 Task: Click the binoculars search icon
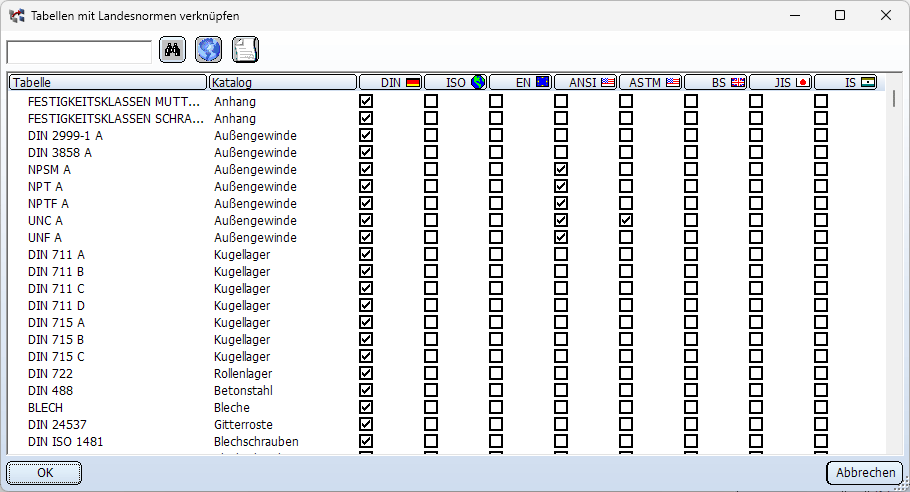point(172,50)
